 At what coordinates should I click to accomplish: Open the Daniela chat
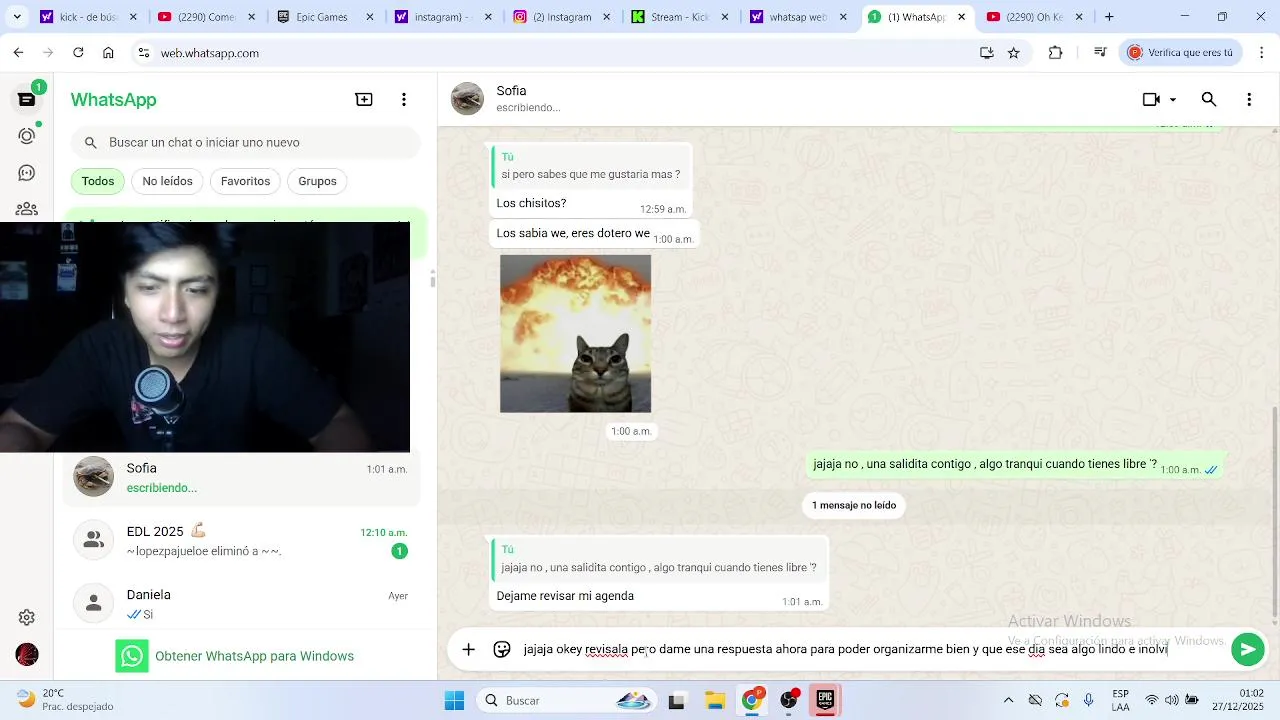[240, 603]
